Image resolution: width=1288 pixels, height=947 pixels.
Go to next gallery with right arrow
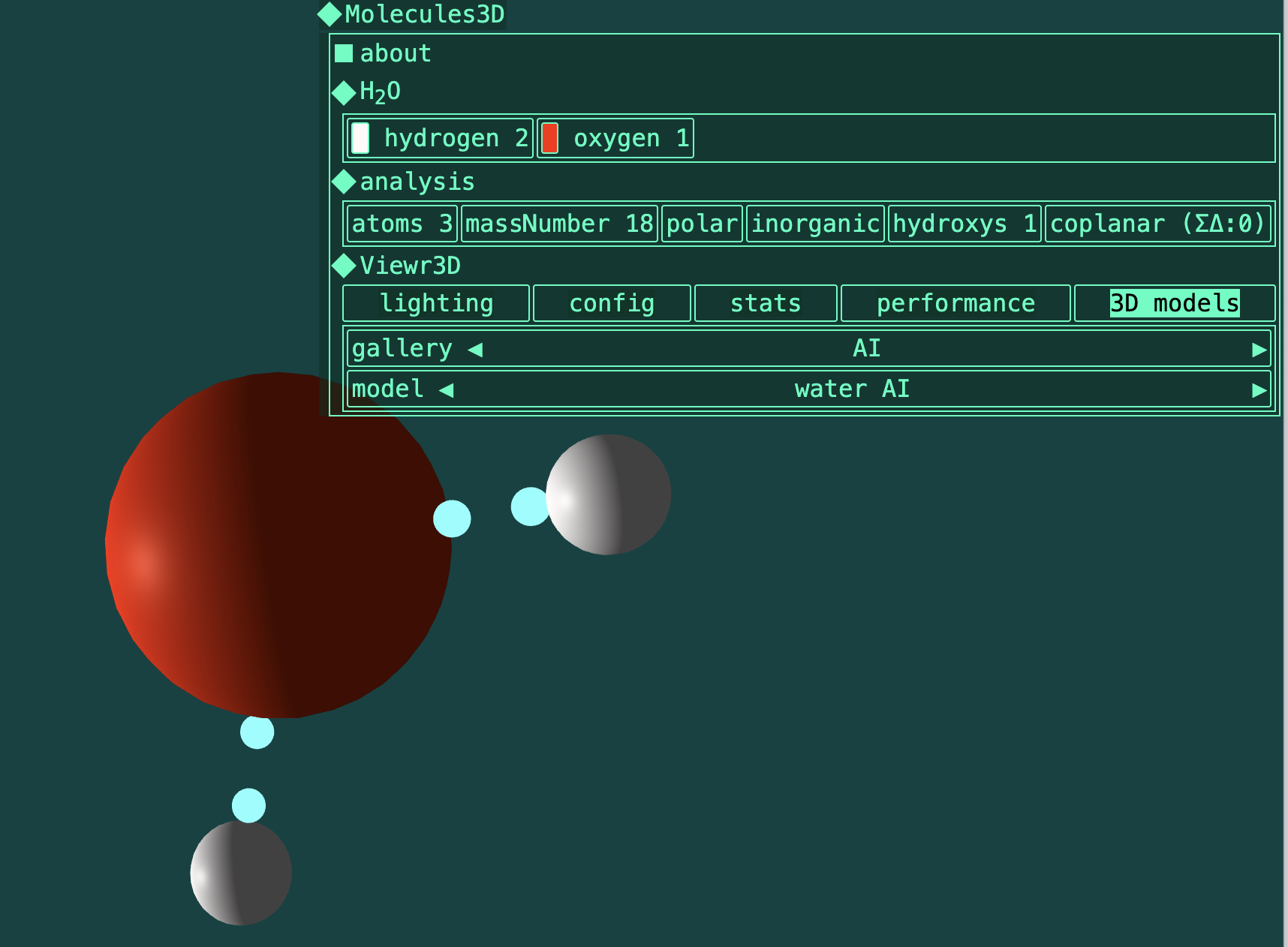(1259, 350)
